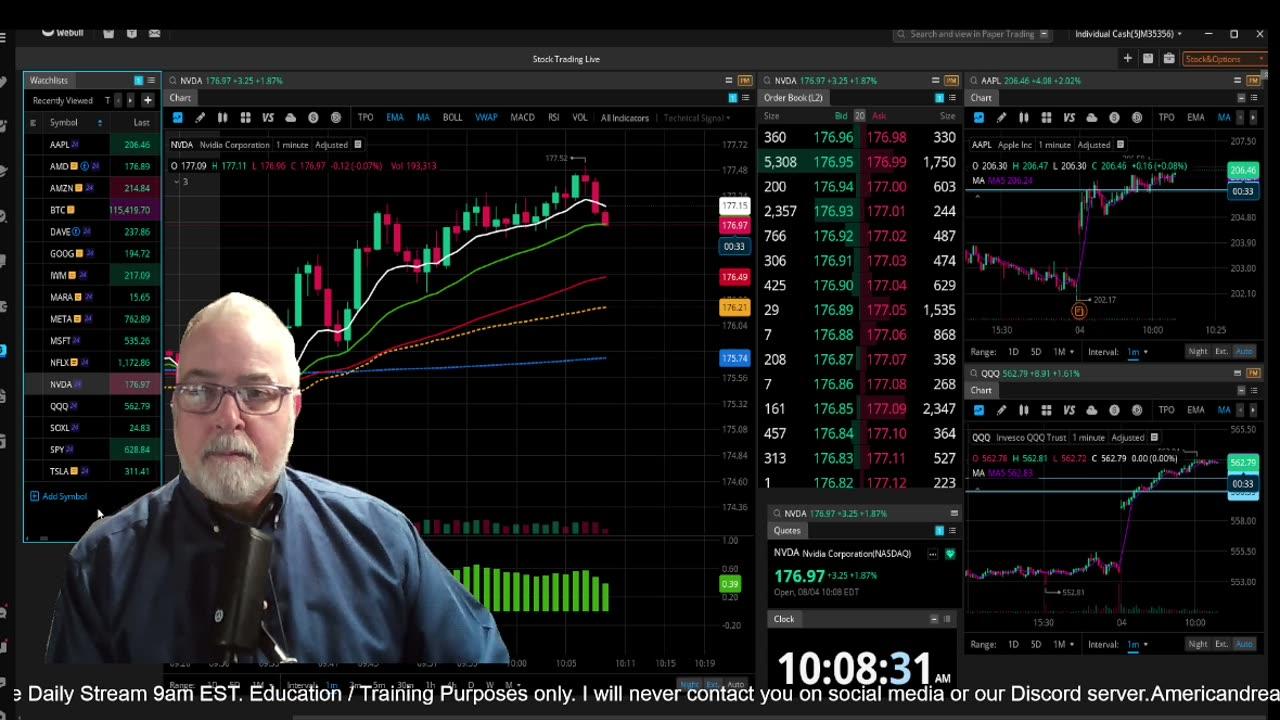This screenshot has height=720, width=1280.
Task: Click the 176.99 ask price in order book
Action: click(887, 162)
